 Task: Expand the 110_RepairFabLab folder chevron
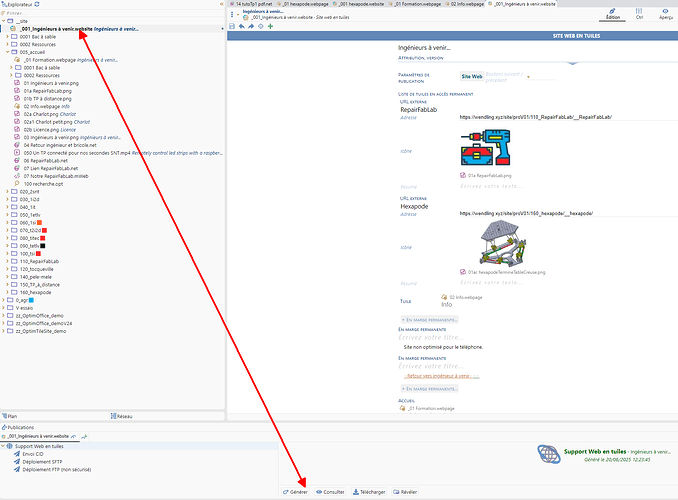coord(7,261)
